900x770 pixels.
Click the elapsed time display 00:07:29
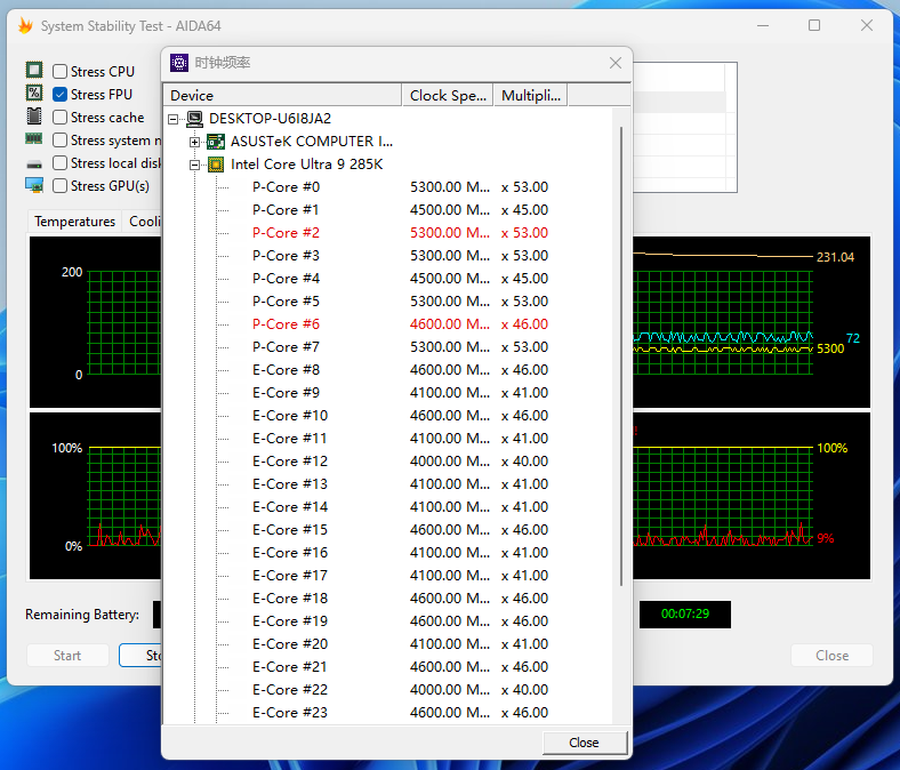[685, 614]
